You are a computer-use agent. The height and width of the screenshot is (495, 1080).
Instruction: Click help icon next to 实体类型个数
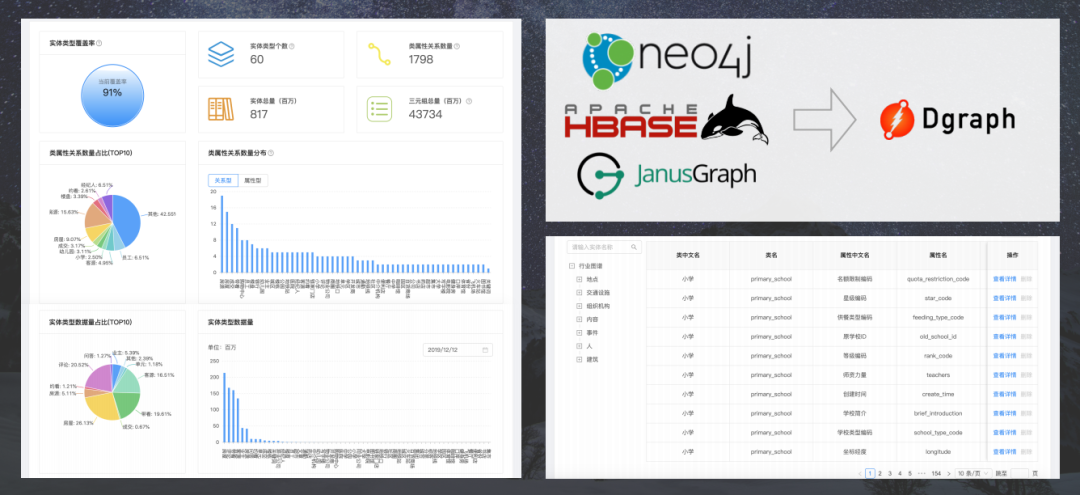(x=292, y=46)
